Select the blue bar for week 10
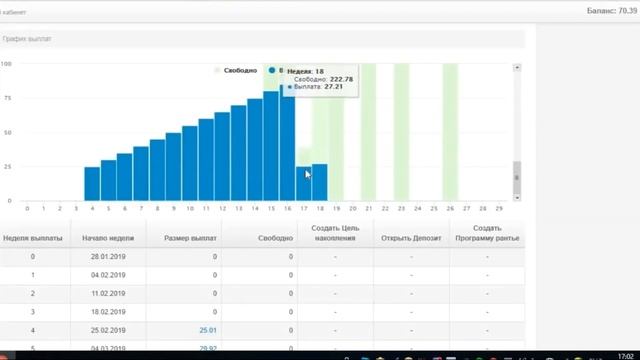 pos(190,163)
